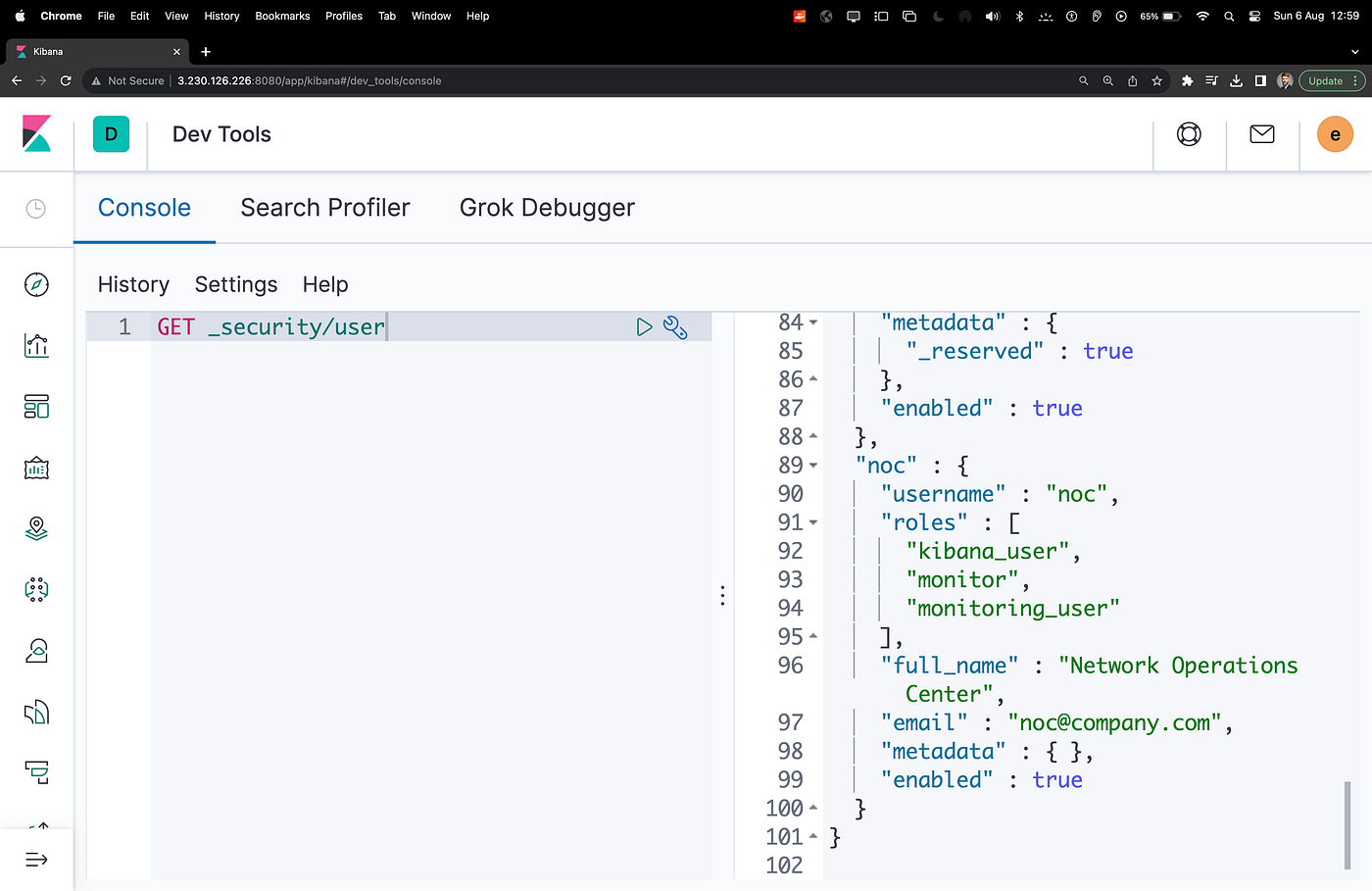Screen dimensions: 1372x891
Task: Click the user avatar labeled e
Action: (1335, 134)
